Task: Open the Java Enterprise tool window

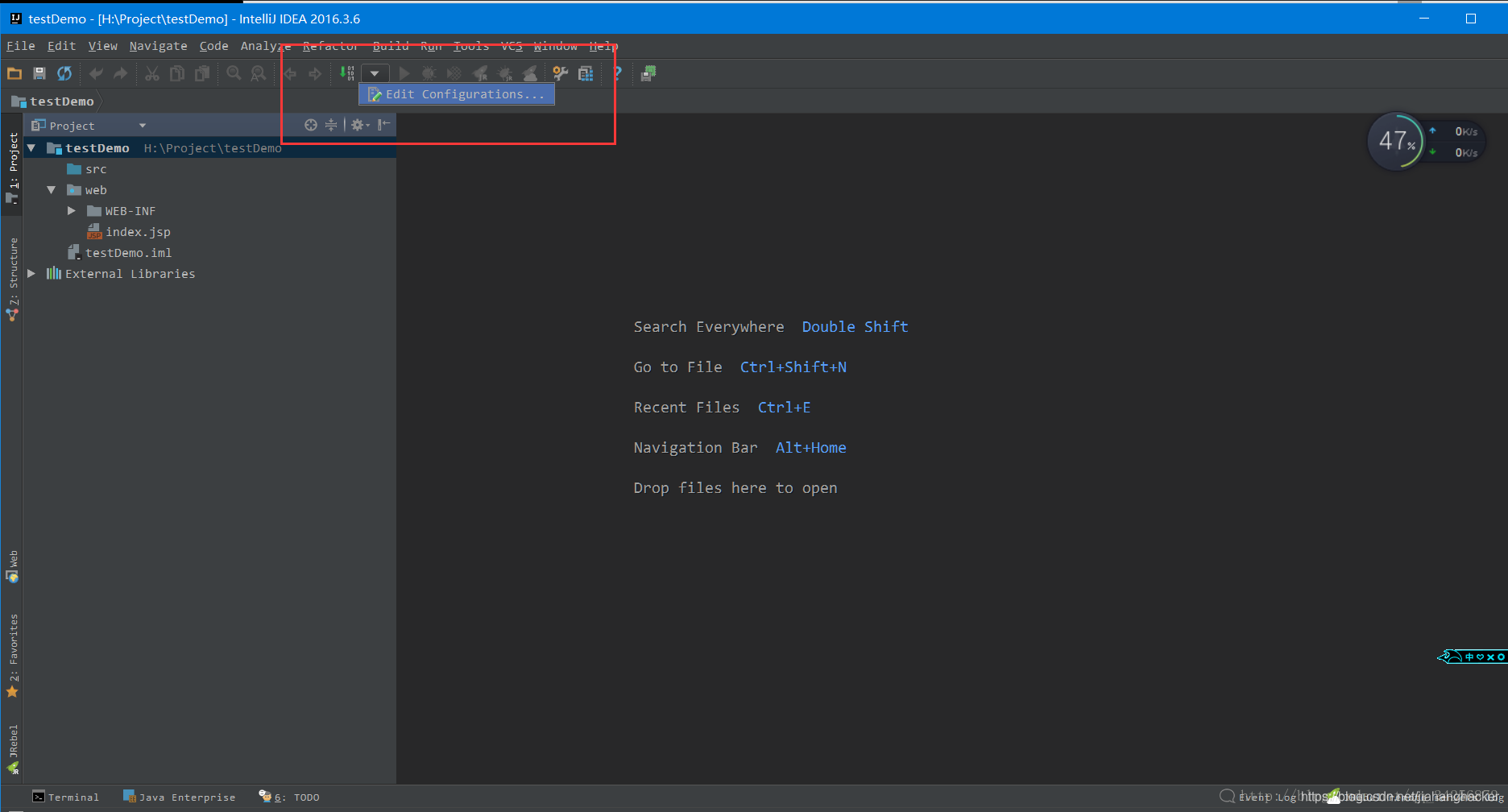Action: pos(179,797)
